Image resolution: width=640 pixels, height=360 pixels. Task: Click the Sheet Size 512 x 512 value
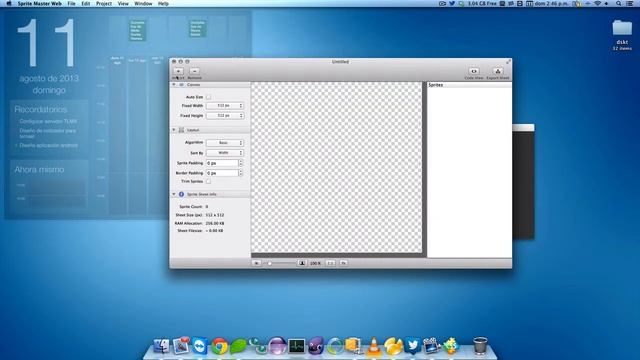tap(215, 215)
